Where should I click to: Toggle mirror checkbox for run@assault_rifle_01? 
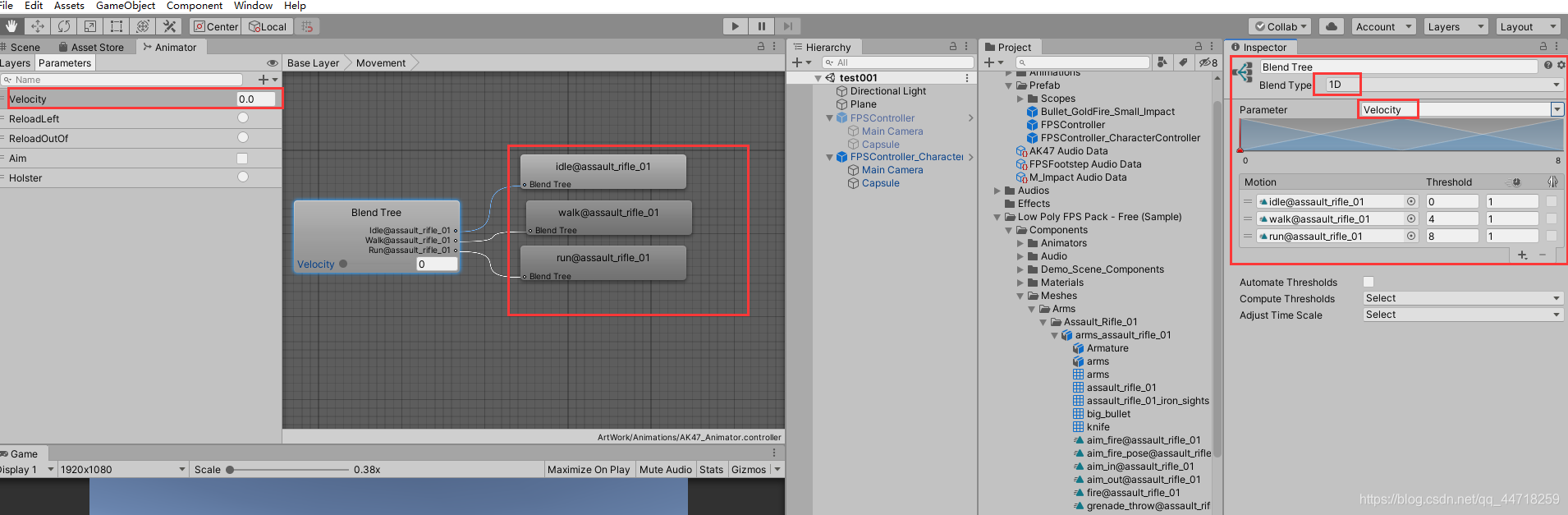coord(1552,236)
